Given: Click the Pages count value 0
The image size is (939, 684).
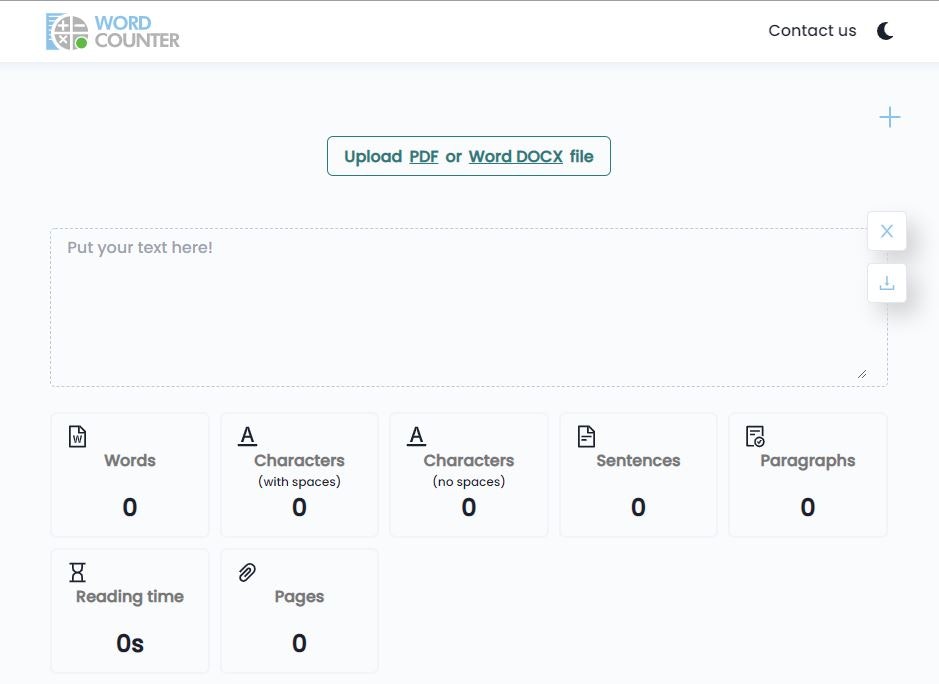Looking at the screenshot, I should point(299,643).
